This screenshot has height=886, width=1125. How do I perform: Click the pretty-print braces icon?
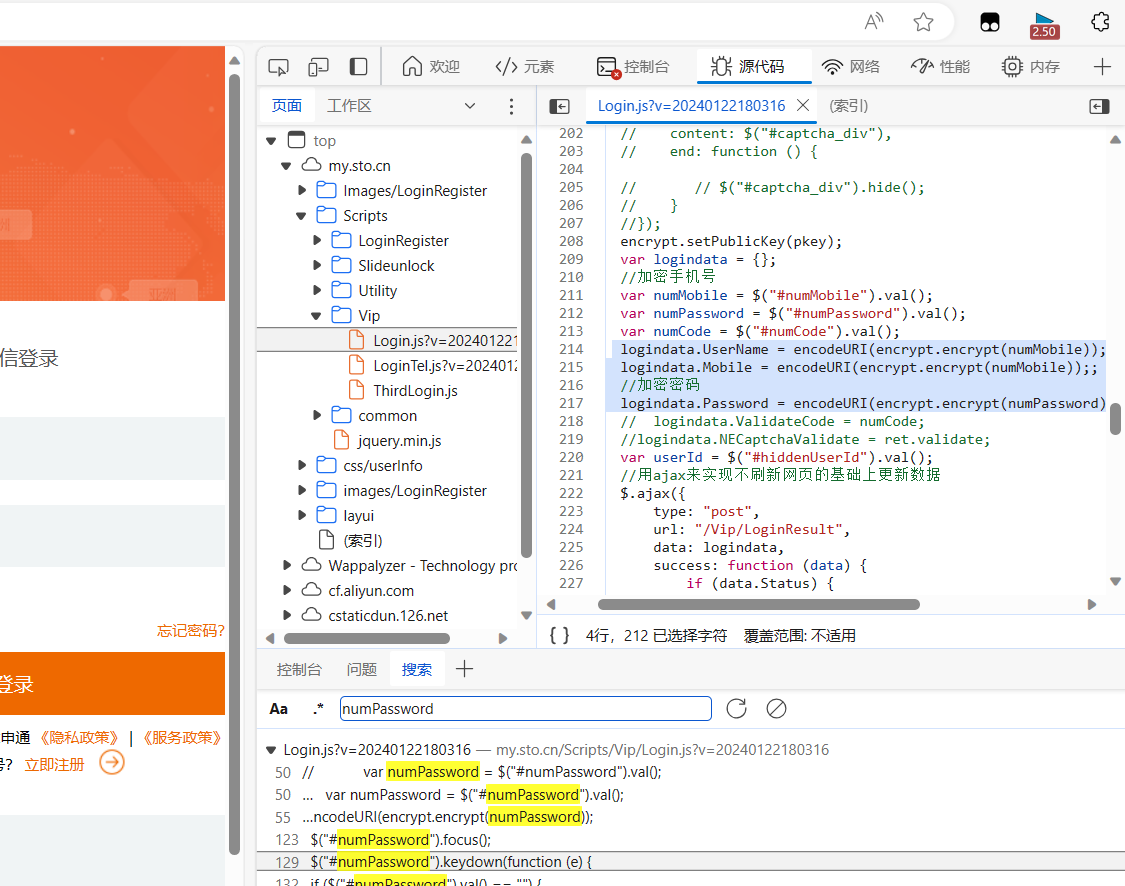pos(560,636)
